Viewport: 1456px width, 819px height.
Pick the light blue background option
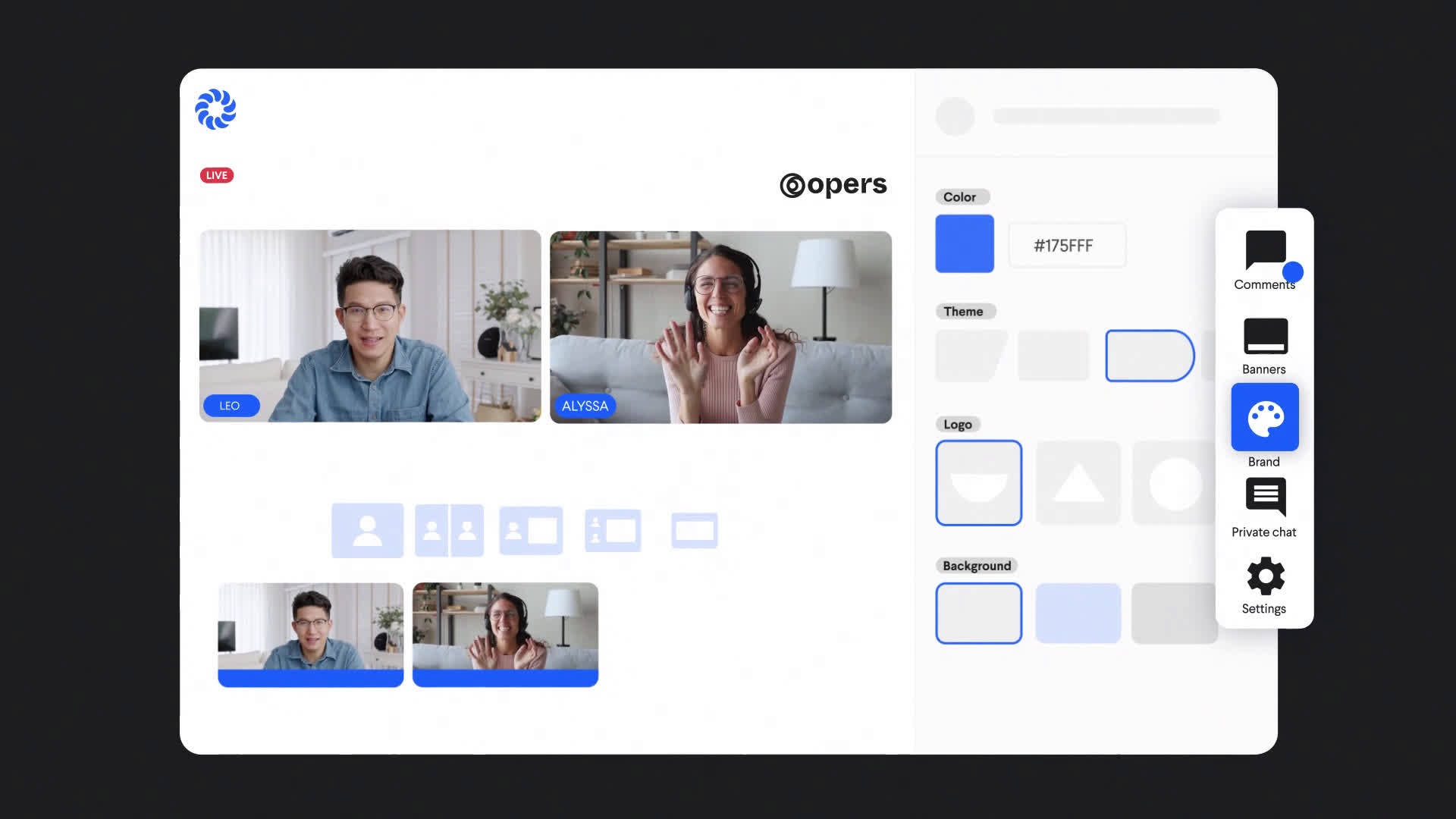[x=1078, y=613]
